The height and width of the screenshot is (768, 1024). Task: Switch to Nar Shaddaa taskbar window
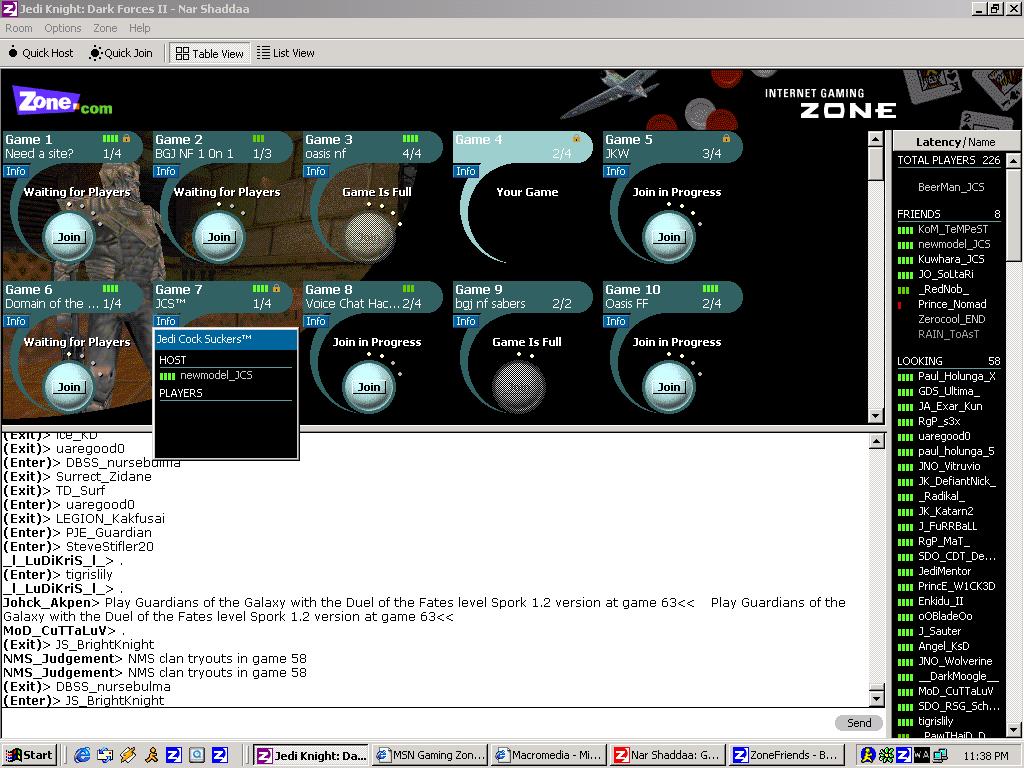point(667,756)
